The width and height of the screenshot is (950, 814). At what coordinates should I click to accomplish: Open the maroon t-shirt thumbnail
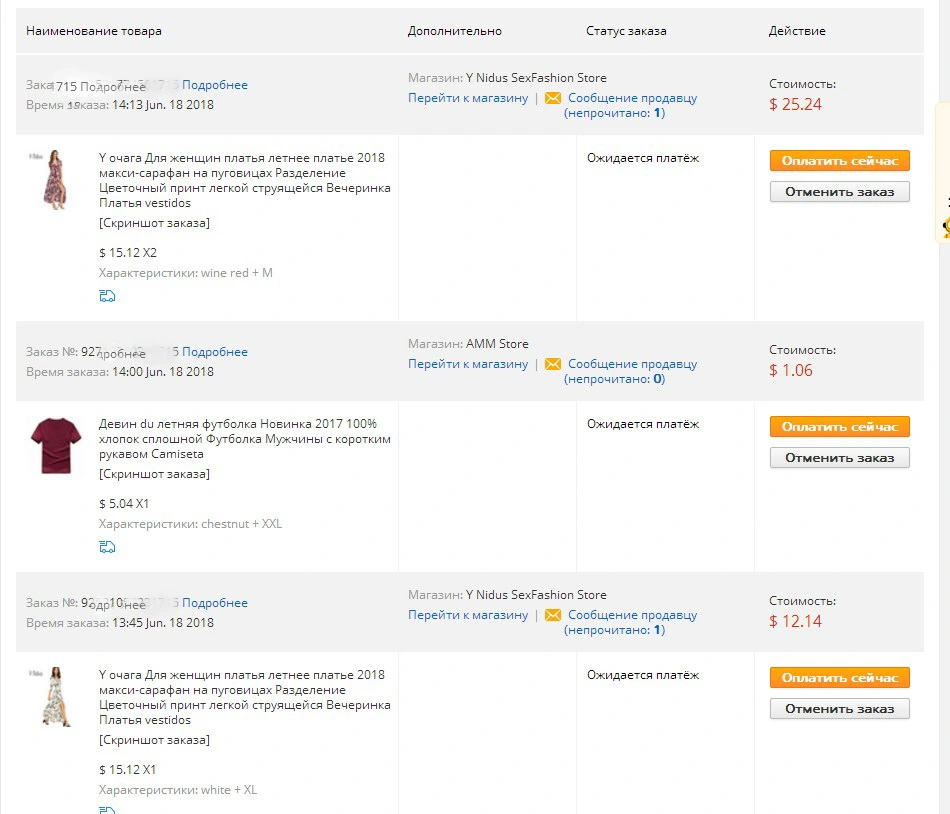pyautogui.click(x=55, y=446)
